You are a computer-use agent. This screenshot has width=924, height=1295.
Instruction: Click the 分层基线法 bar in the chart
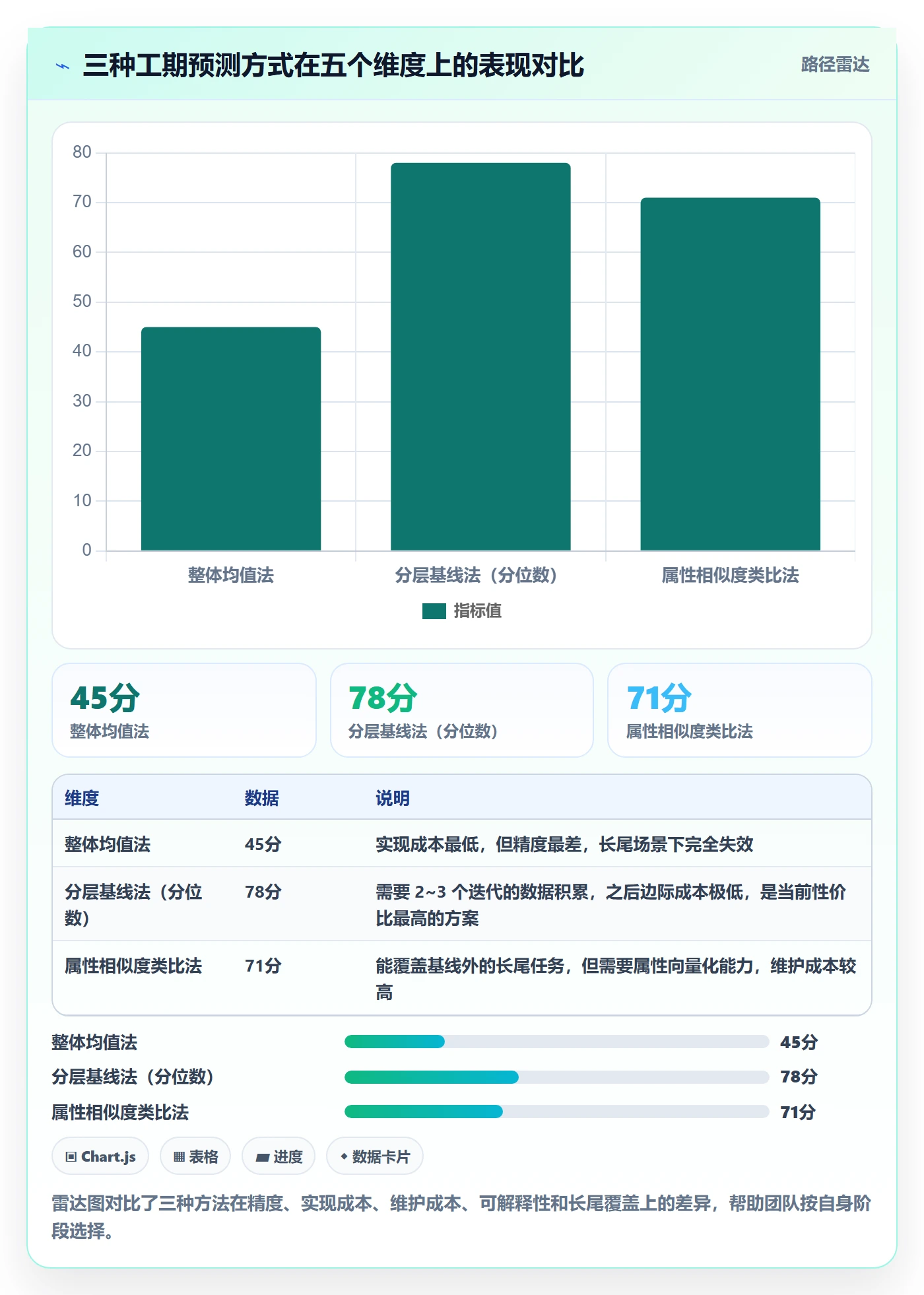[x=480, y=356]
